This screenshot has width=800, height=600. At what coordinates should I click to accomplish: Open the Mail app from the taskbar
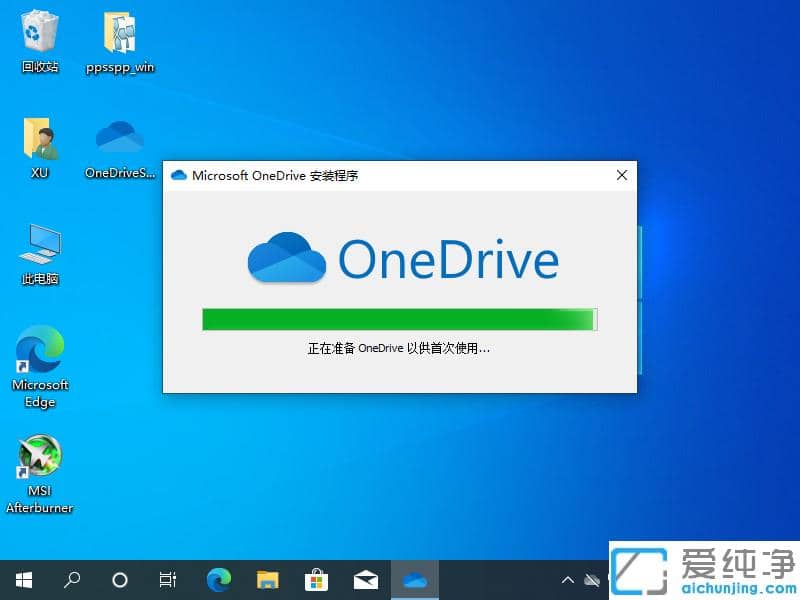tap(365, 579)
